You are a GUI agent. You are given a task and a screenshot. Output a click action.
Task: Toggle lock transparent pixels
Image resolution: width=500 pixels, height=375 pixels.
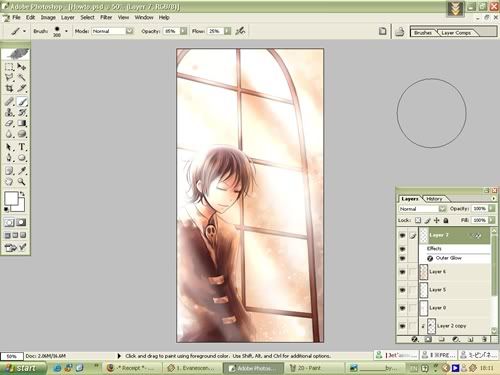(418, 220)
